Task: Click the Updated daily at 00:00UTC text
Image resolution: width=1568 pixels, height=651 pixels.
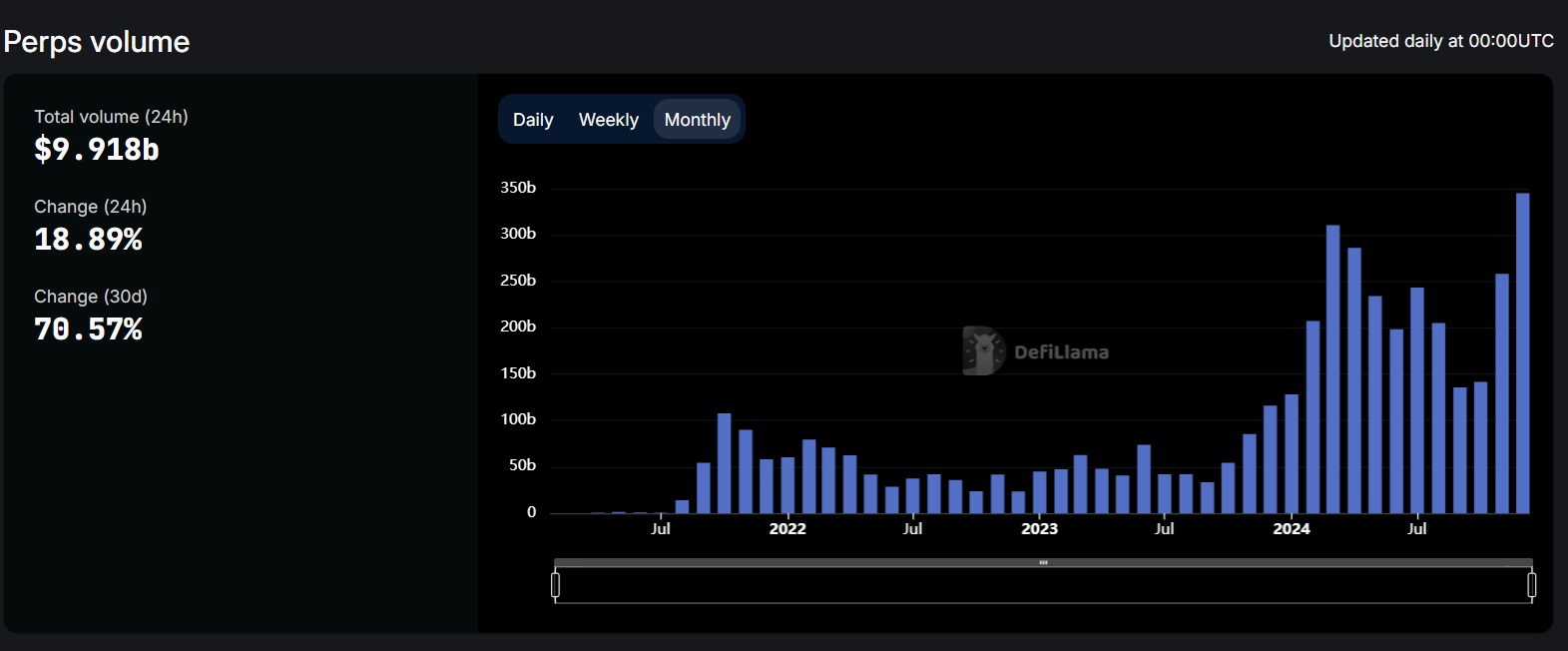Action: click(1440, 41)
